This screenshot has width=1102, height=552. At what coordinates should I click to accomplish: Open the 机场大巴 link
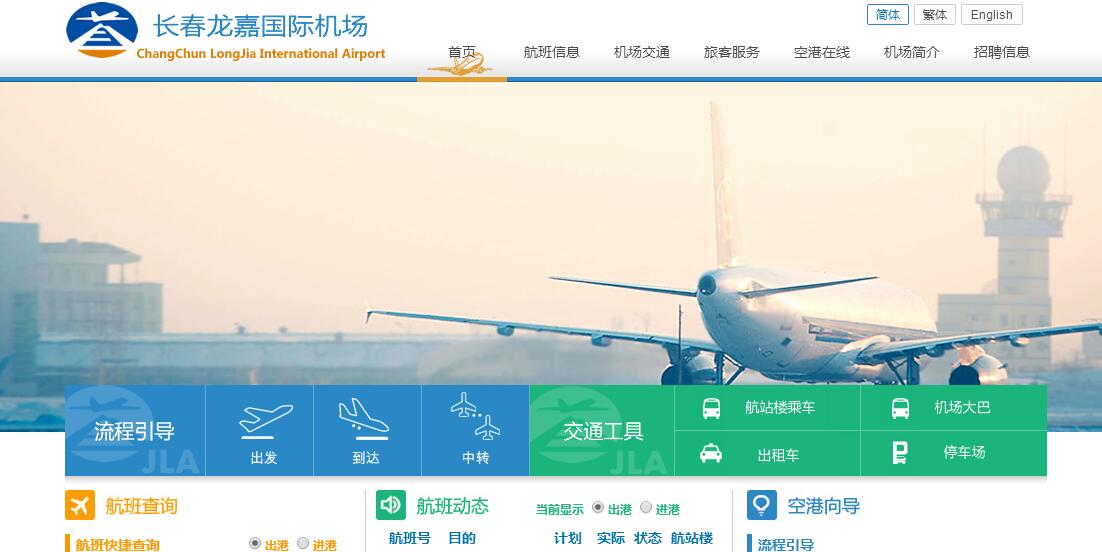point(962,407)
